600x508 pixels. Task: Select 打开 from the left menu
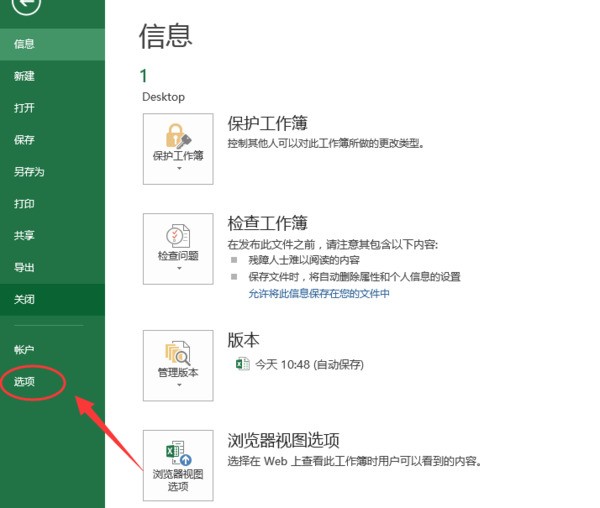[24, 108]
